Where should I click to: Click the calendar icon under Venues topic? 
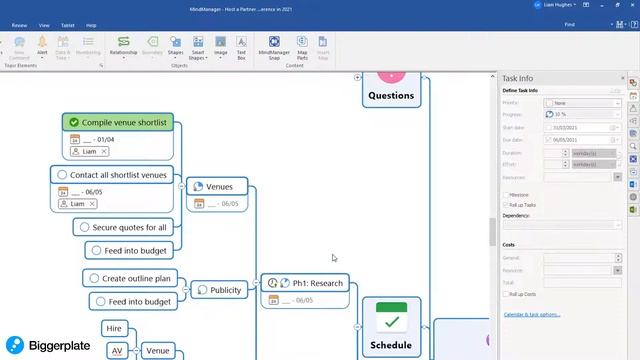pos(199,203)
